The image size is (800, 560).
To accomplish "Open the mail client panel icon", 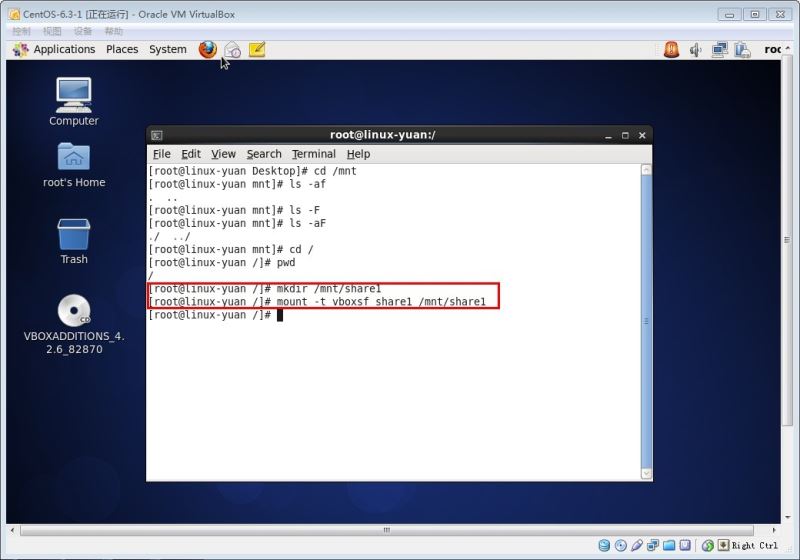I will pyautogui.click(x=232, y=49).
